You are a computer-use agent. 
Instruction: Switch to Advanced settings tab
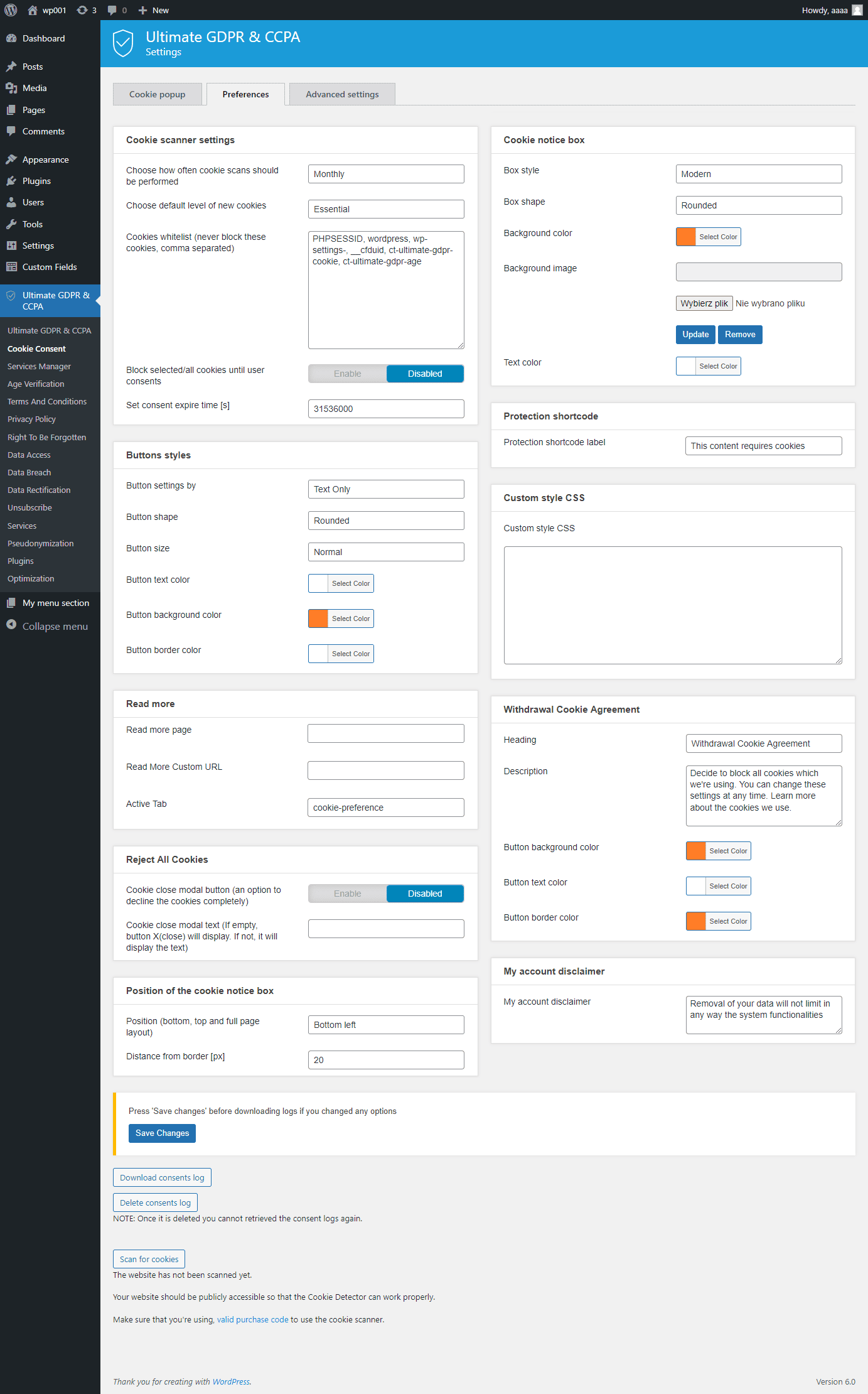342,94
